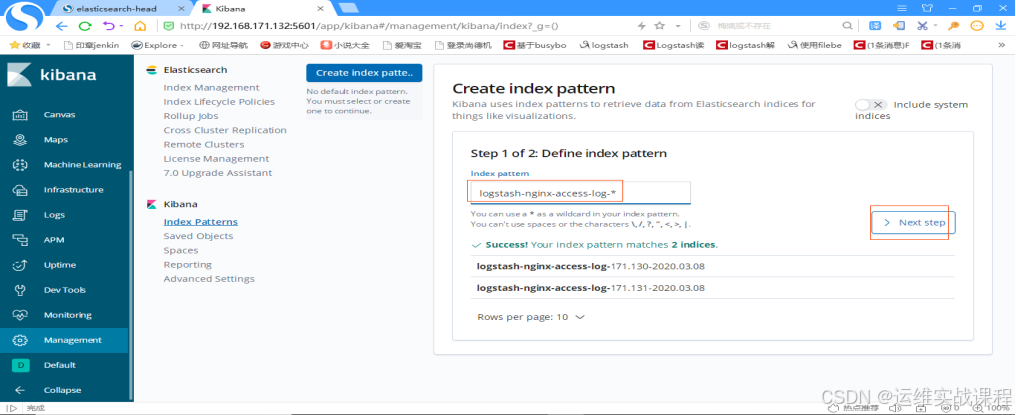Go to Infrastructure in the sidebar
The height and width of the screenshot is (415, 1016).
point(73,190)
